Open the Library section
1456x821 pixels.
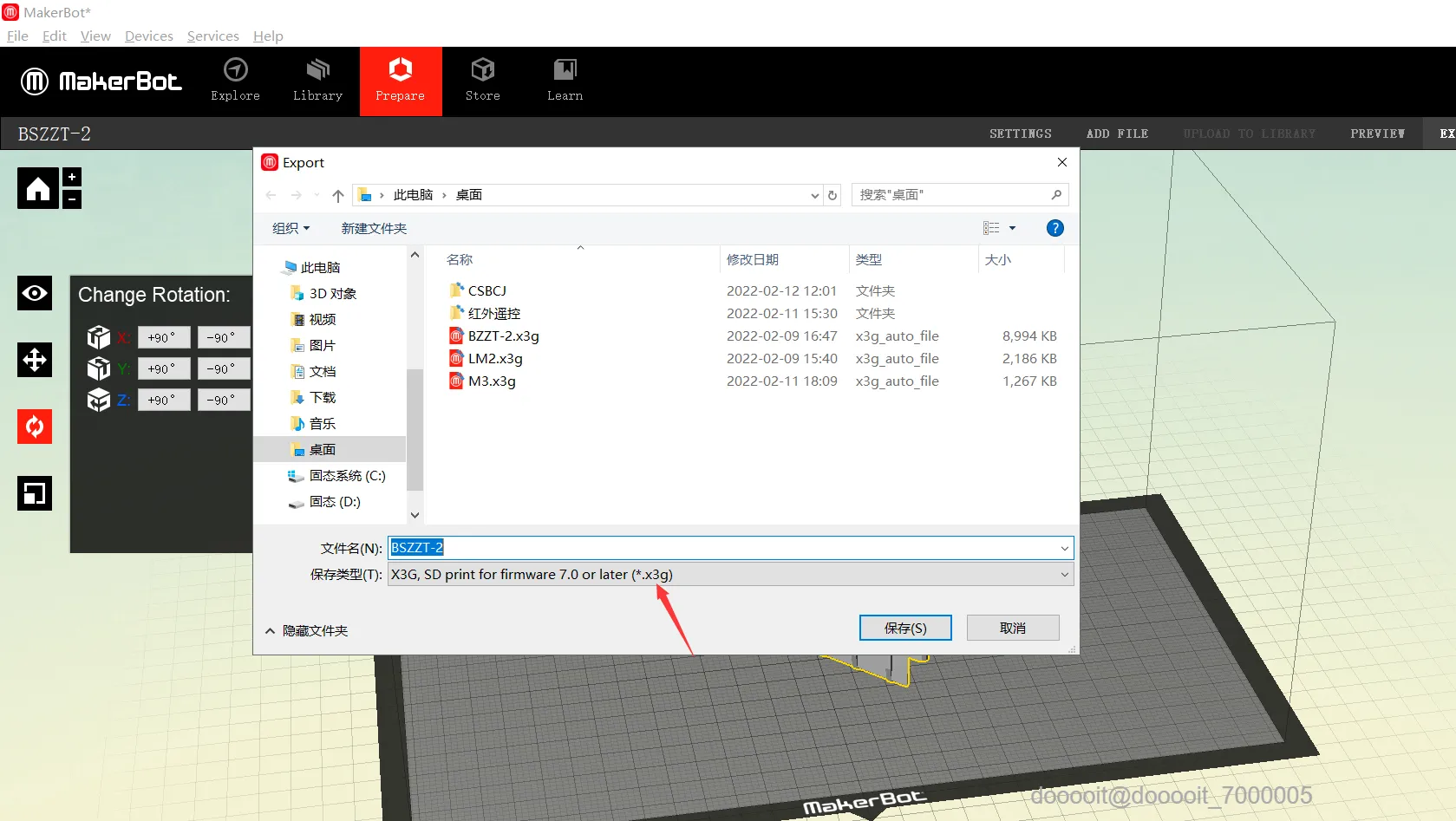tap(317, 81)
